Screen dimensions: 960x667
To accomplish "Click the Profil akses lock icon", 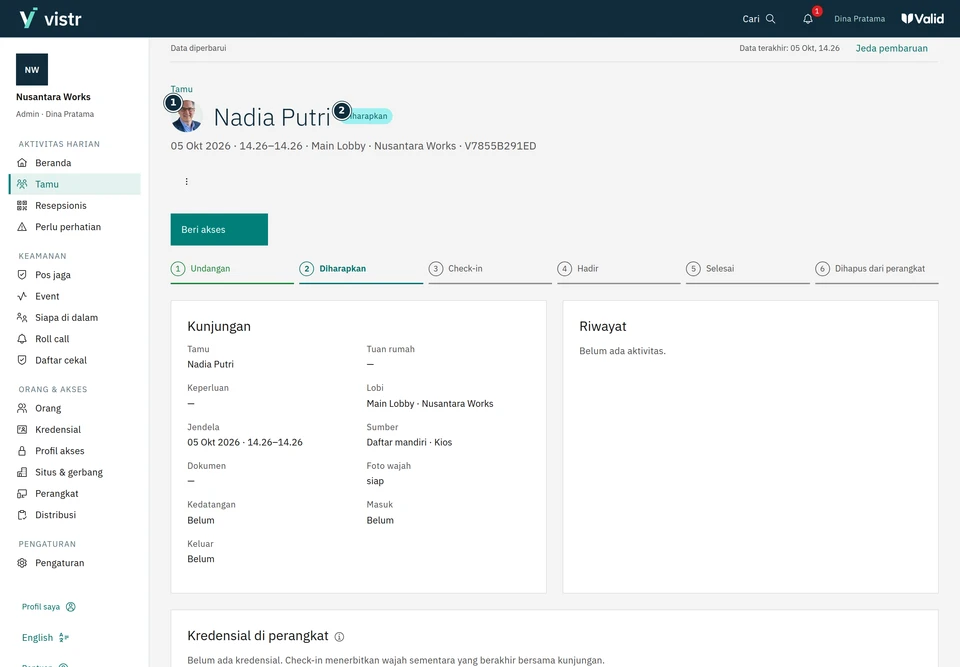I will coord(22,451).
